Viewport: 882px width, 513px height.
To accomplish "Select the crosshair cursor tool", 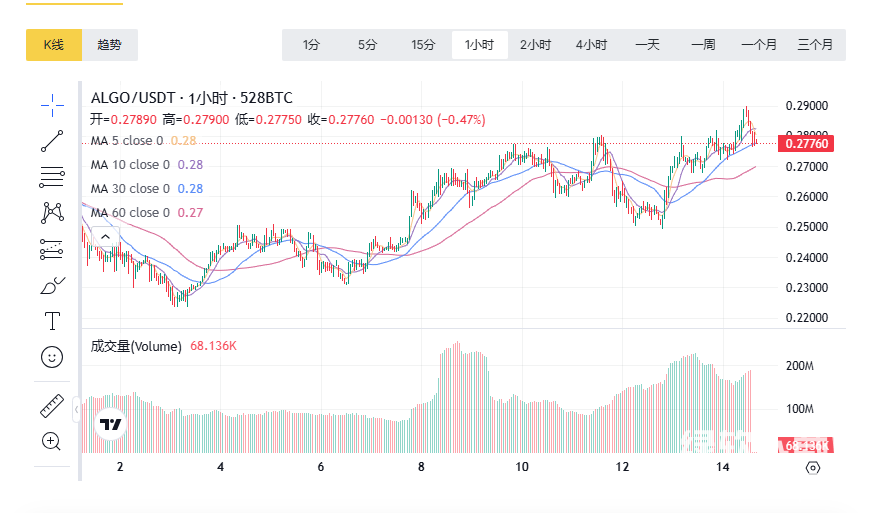I will [52, 102].
